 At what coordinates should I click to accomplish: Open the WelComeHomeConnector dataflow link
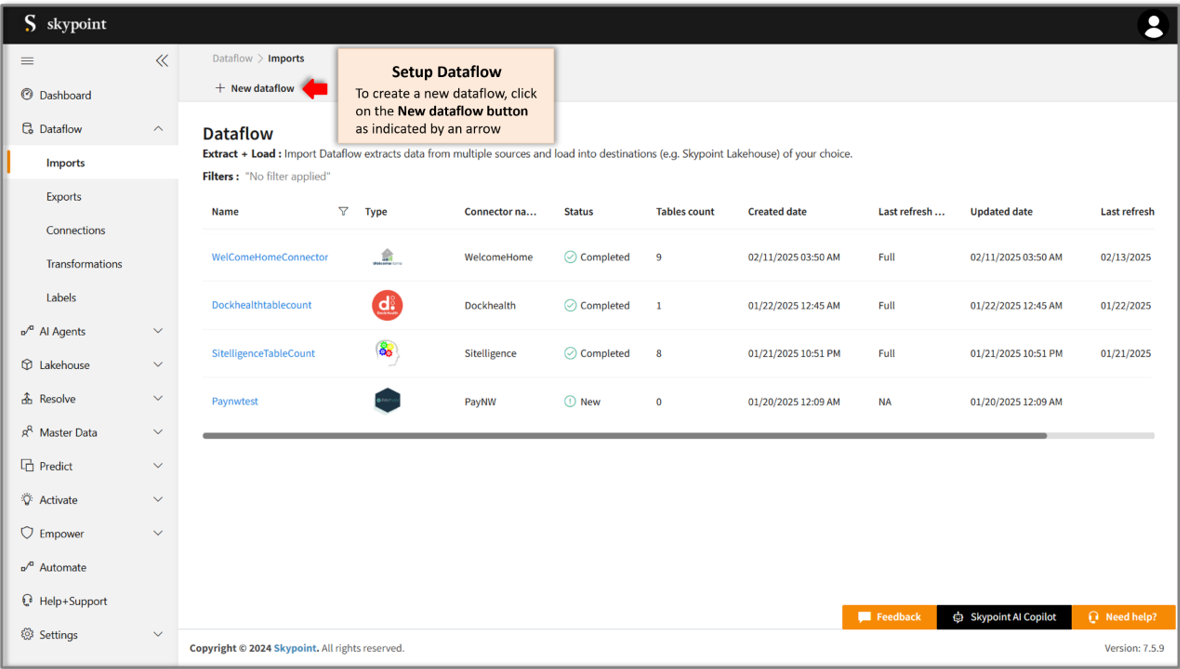click(x=270, y=257)
